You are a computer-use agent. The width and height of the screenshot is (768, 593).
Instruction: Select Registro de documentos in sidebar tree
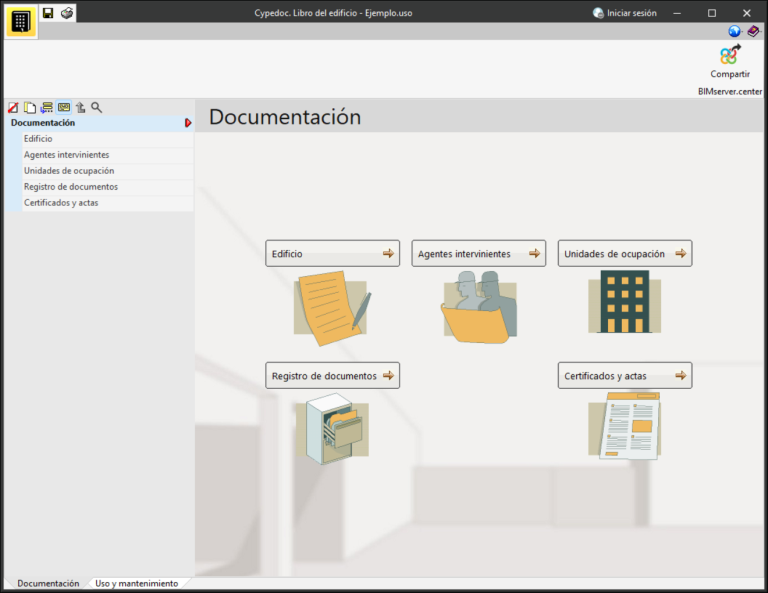pos(70,187)
